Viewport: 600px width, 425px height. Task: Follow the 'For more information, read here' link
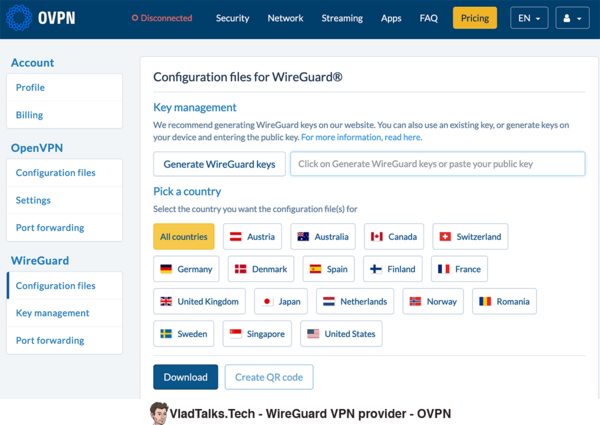point(361,137)
